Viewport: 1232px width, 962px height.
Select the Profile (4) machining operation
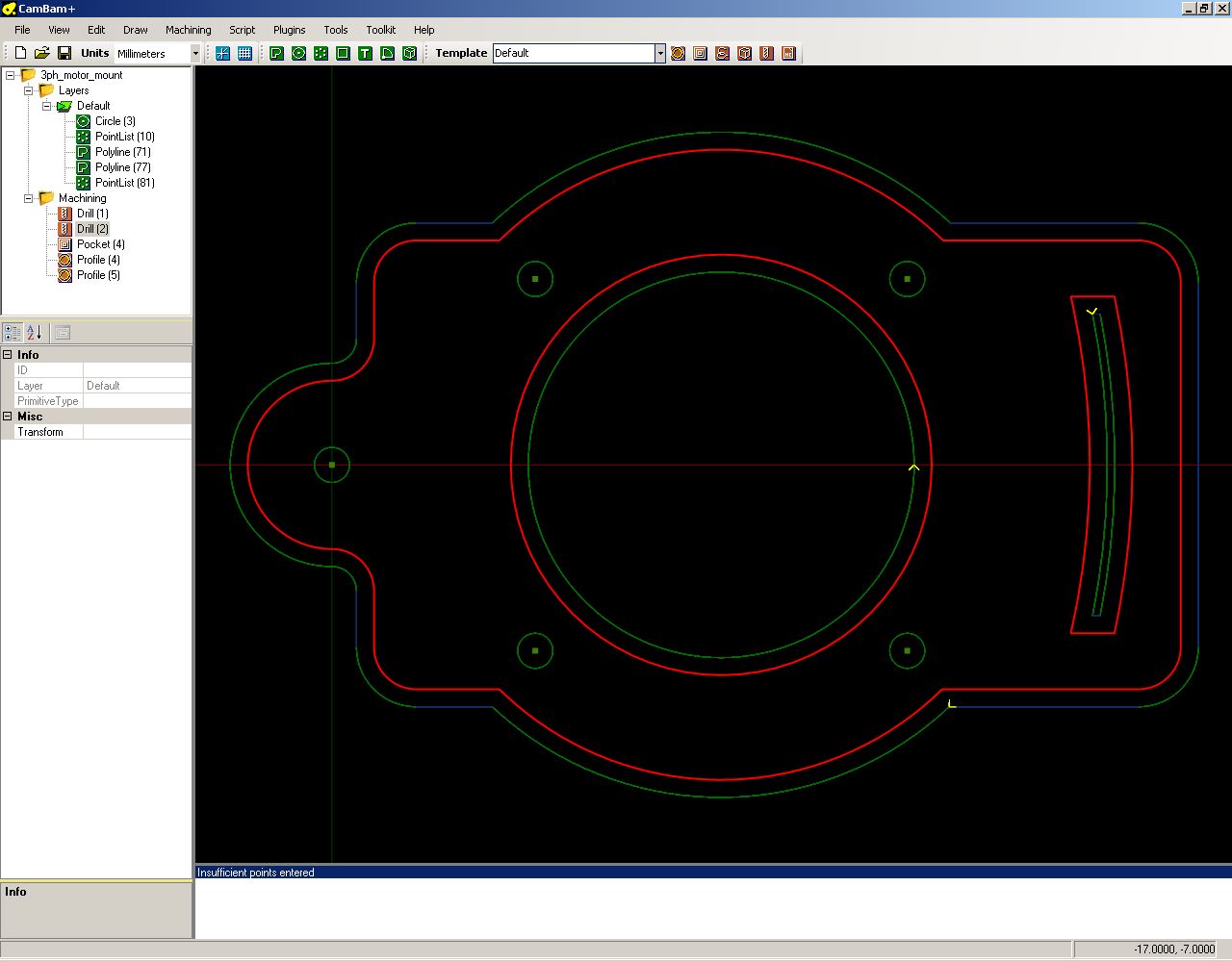click(98, 260)
